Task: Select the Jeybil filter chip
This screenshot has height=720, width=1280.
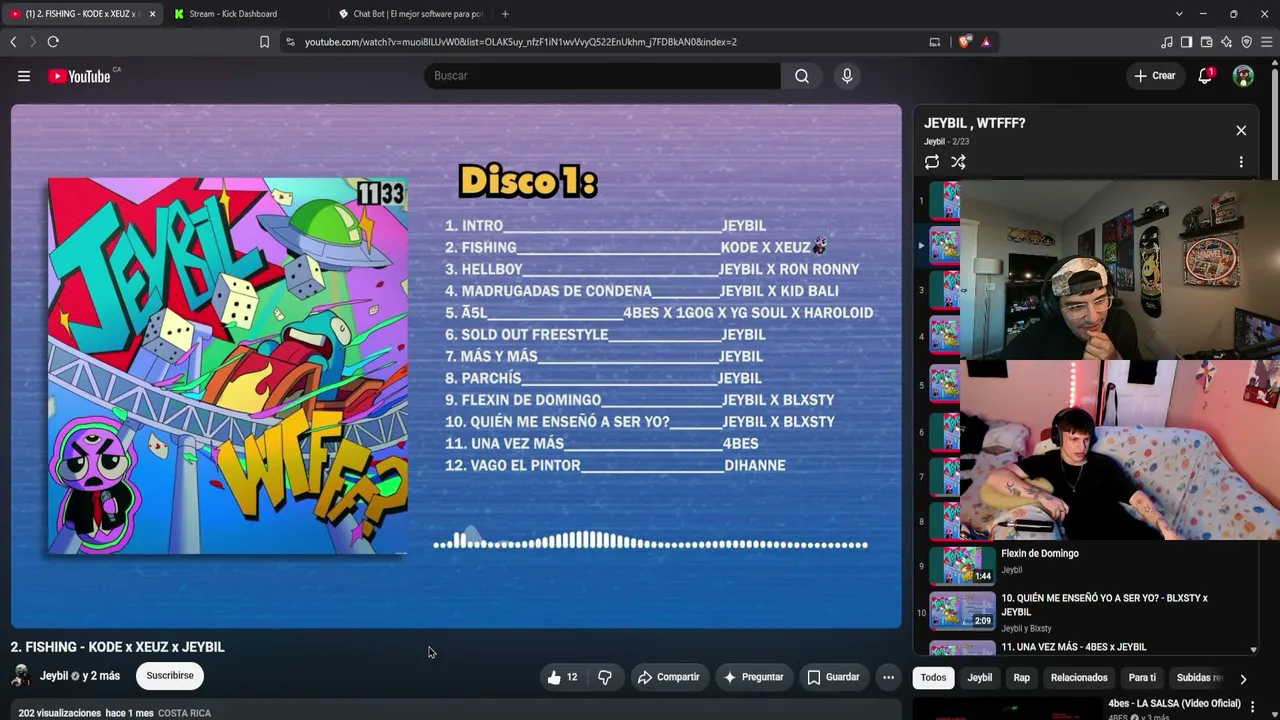Action: click(x=980, y=678)
